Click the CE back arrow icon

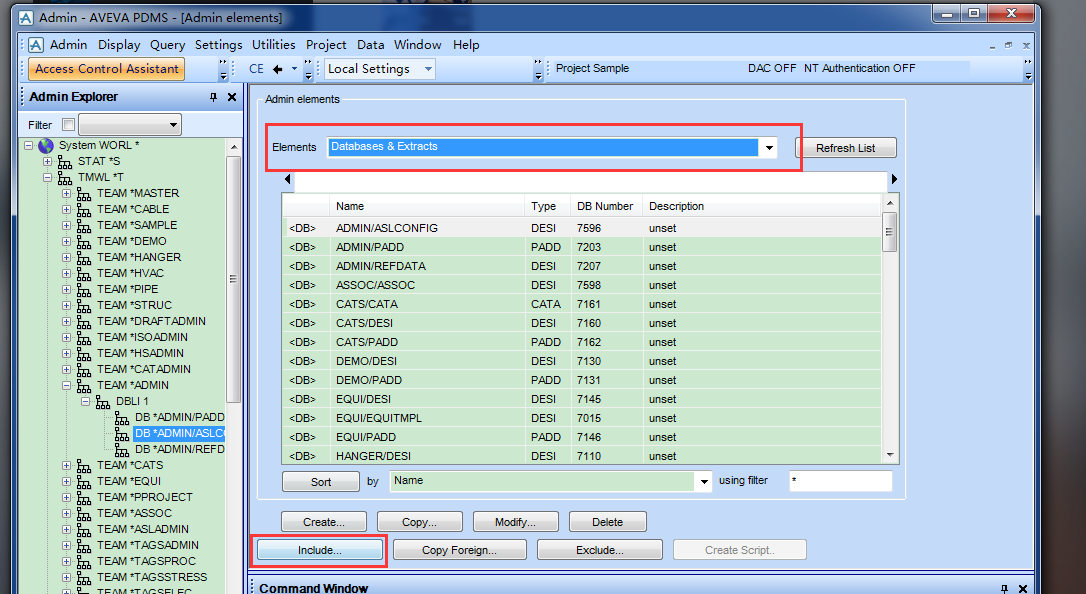pyautogui.click(x=278, y=69)
